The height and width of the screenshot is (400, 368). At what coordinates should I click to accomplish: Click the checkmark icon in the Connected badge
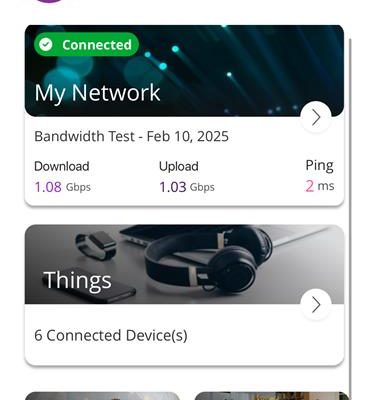(x=45, y=44)
